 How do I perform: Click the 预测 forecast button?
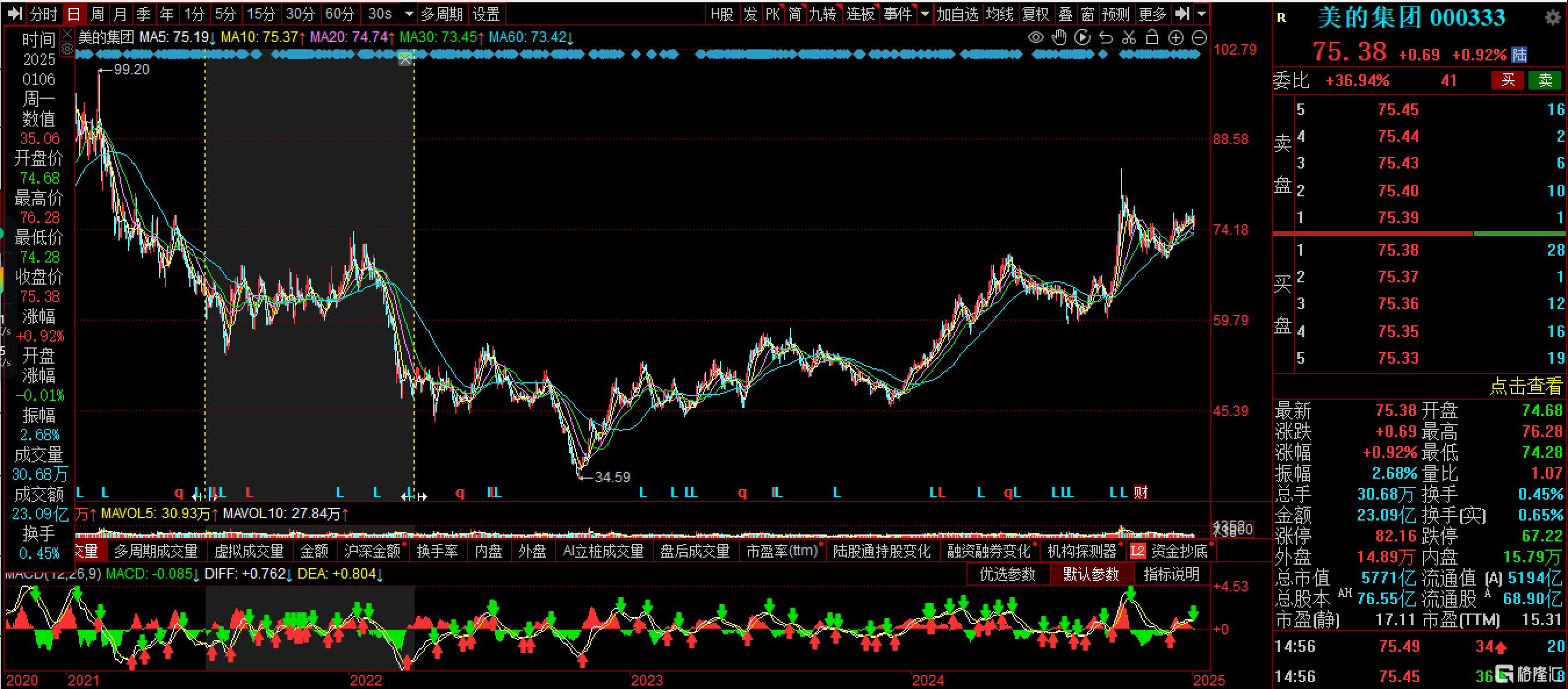click(1116, 13)
